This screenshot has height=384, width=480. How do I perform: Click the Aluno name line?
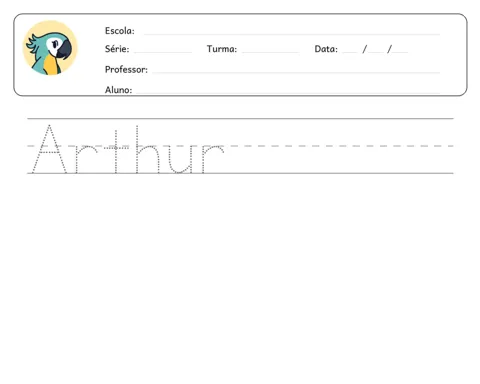(288, 92)
